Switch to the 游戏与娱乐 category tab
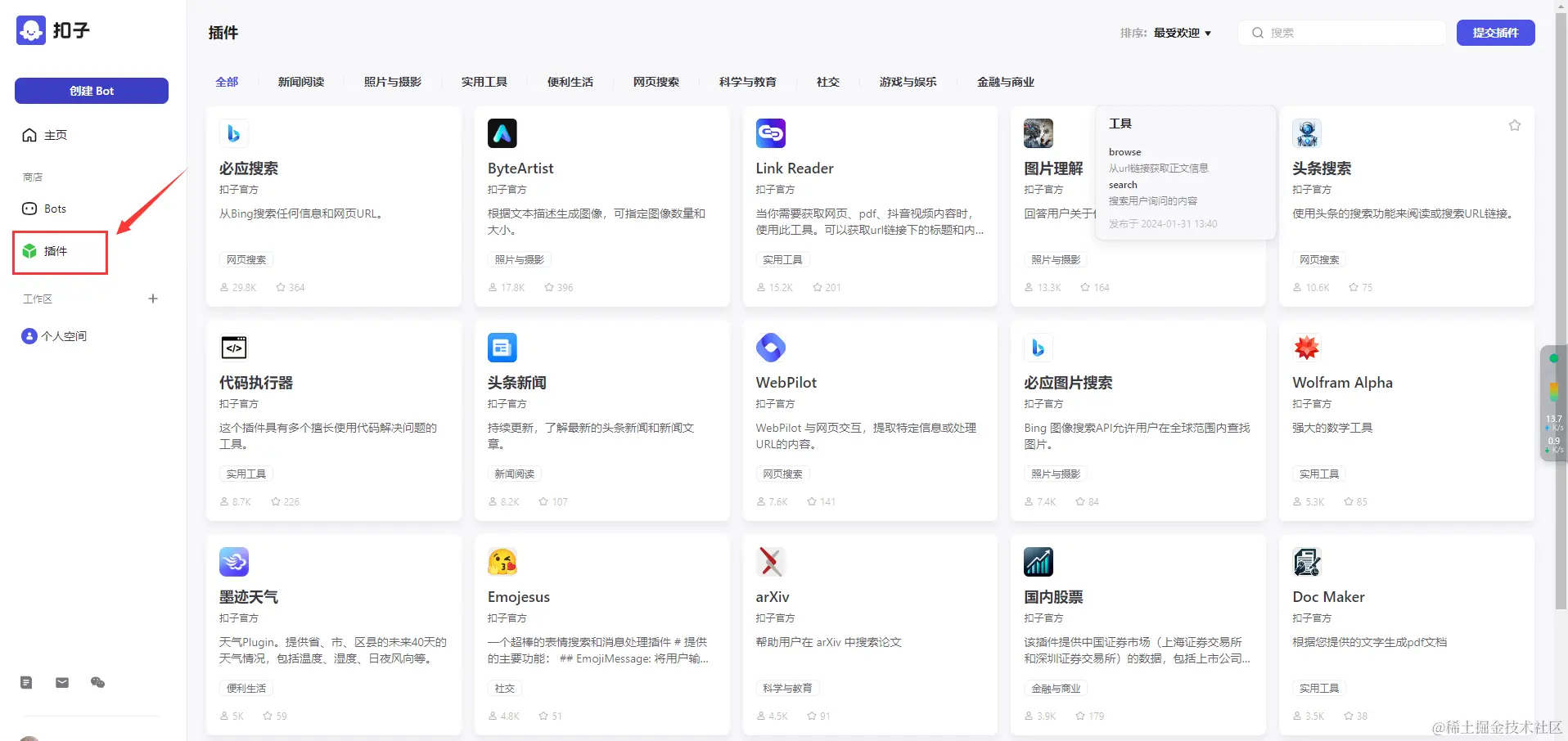 click(x=908, y=82)
